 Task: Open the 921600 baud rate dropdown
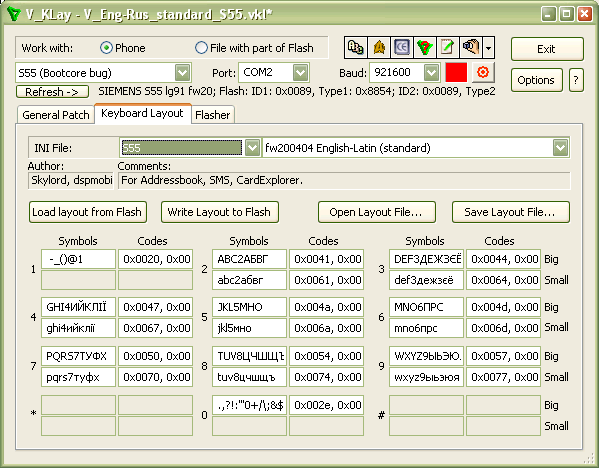tap(431, 73)
